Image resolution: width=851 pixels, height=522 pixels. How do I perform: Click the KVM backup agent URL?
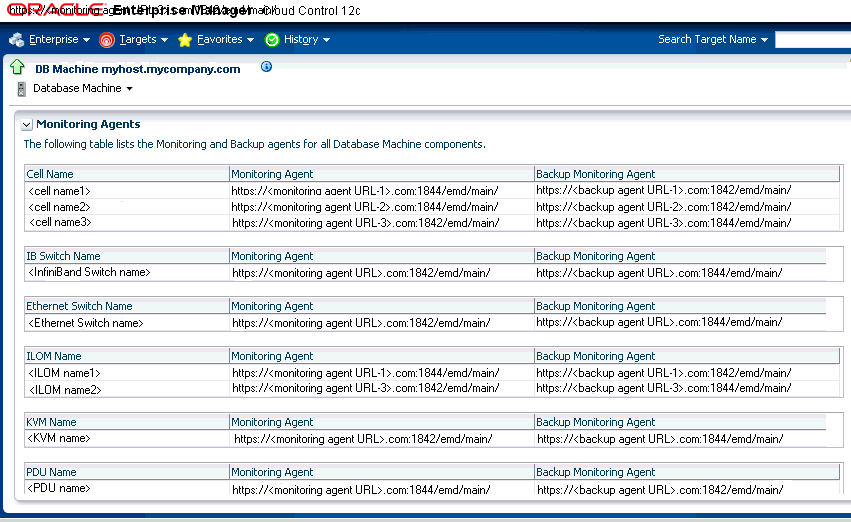point(661,439)
